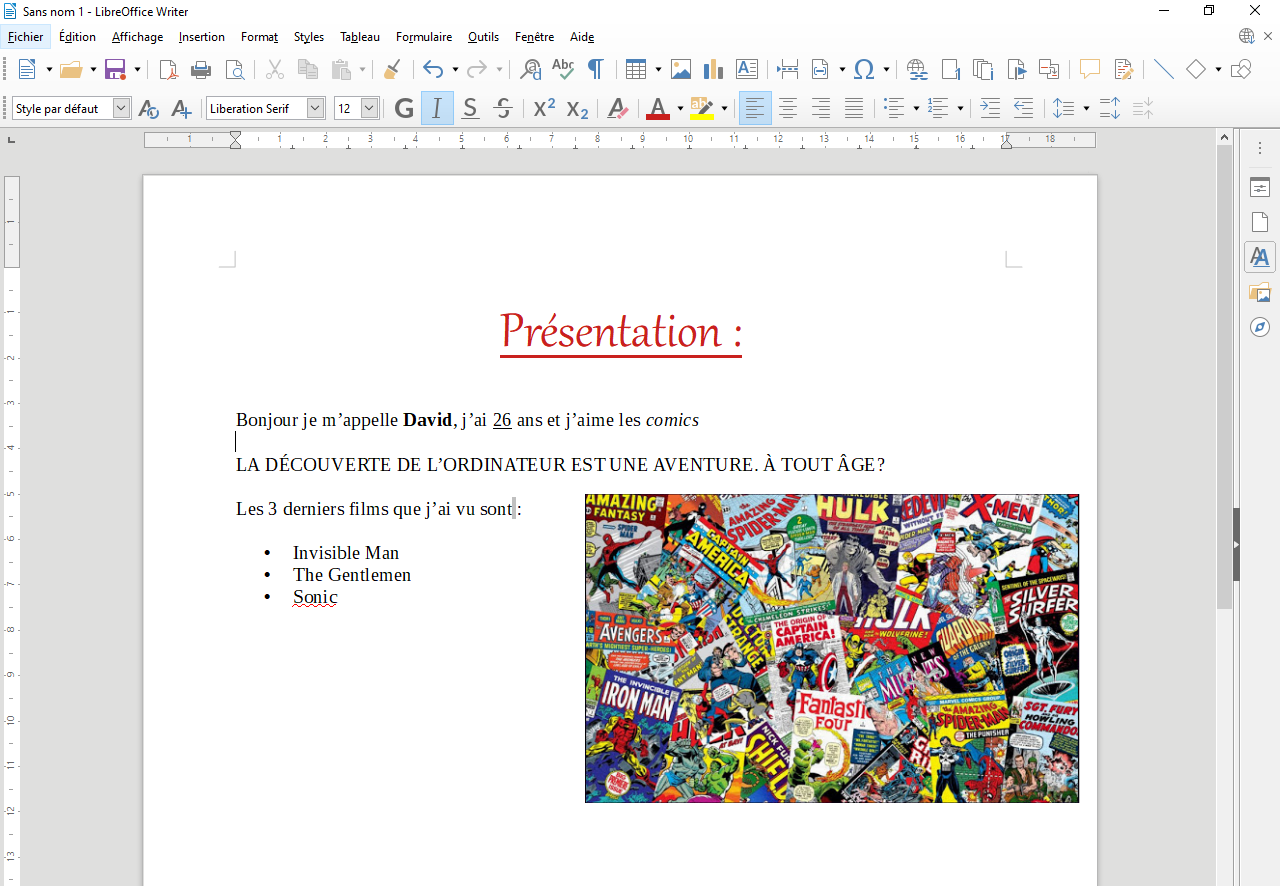Click the Save document icon
This screenshot has width=1280, height=886.
[115, 69]
